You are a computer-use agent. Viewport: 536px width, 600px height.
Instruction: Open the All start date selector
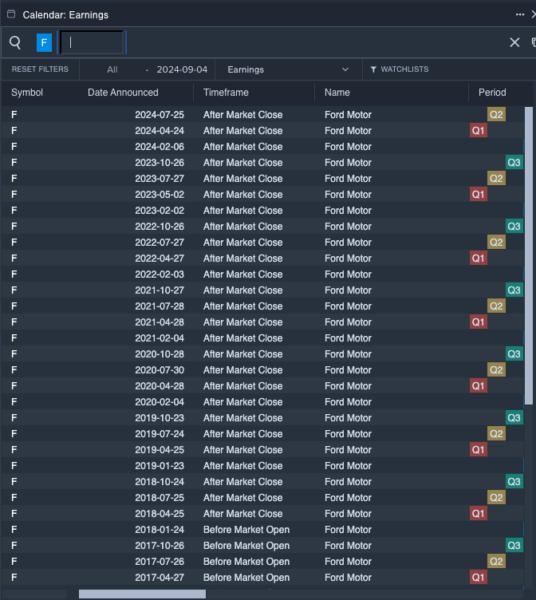(112, 70)
